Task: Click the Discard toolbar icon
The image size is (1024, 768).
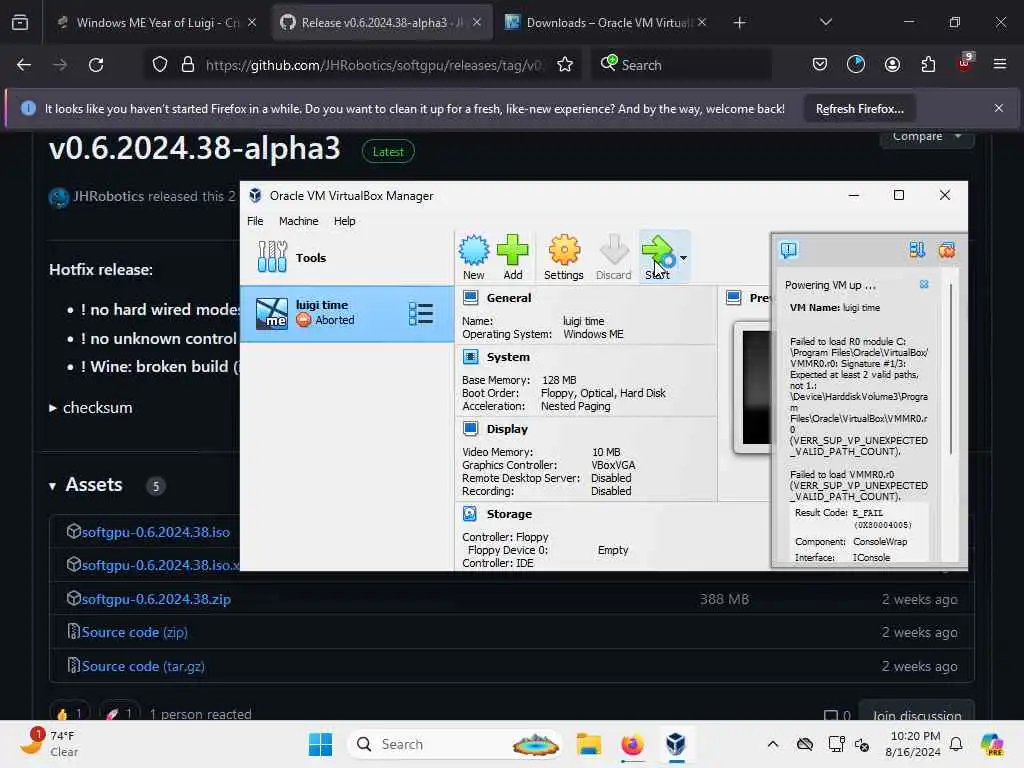Action: (613, 257)
